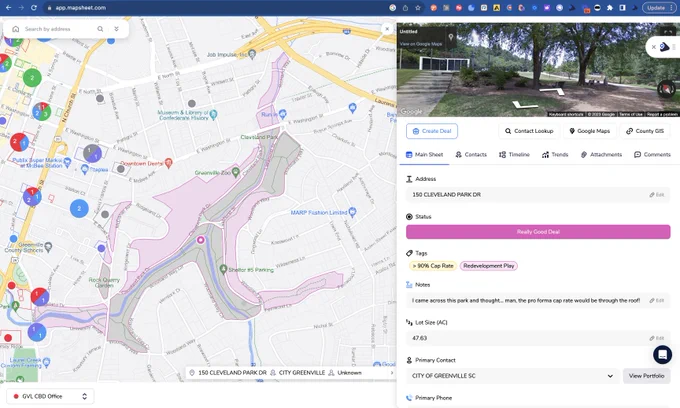Screen dimensions: 680x408
Task: Switch to the Main Sheet tab
Action: pos(425,154)
